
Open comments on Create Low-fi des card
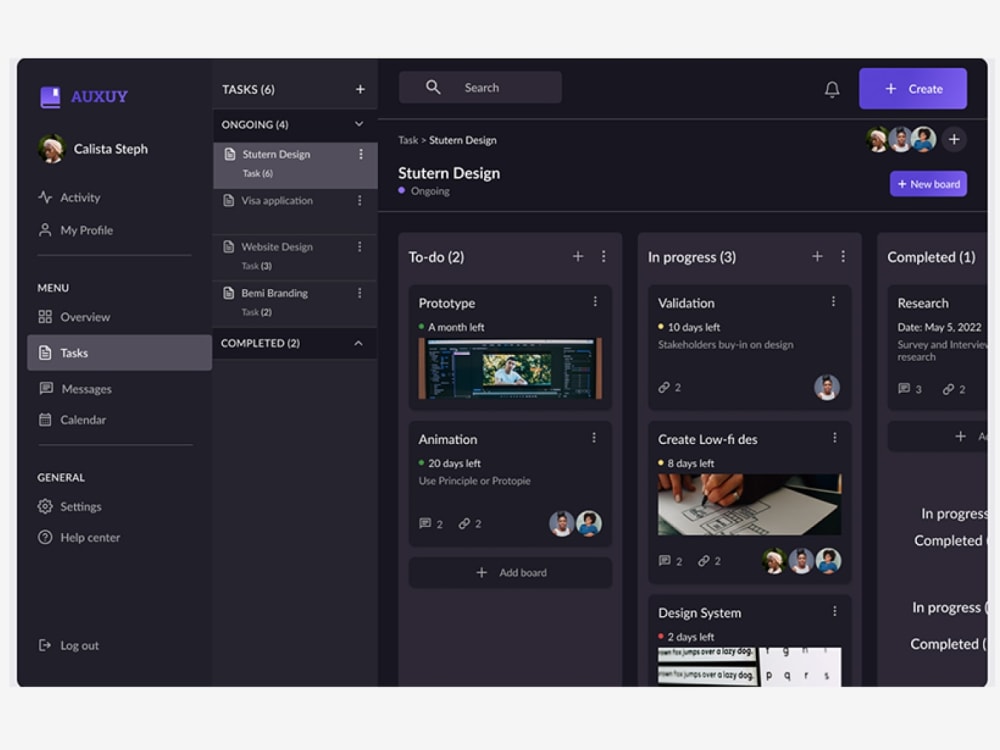(x=670, y=561)
